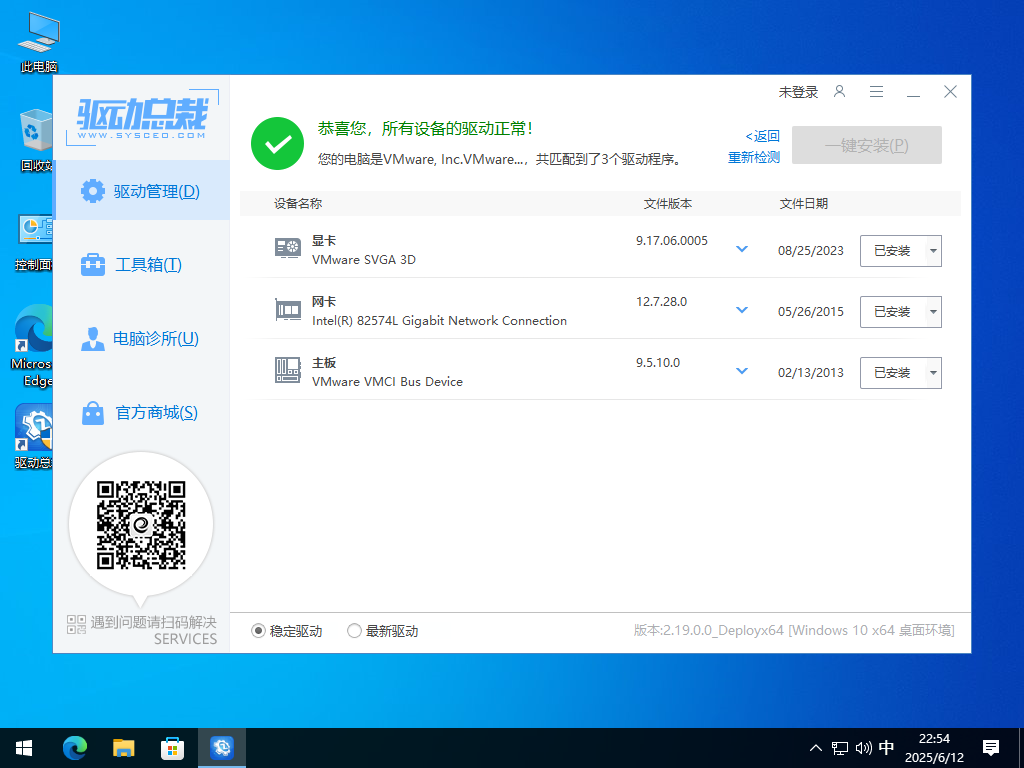1024x768 pixels.
Task: Open the 官方商城(S) sidebar section
Action: [141, 413]
